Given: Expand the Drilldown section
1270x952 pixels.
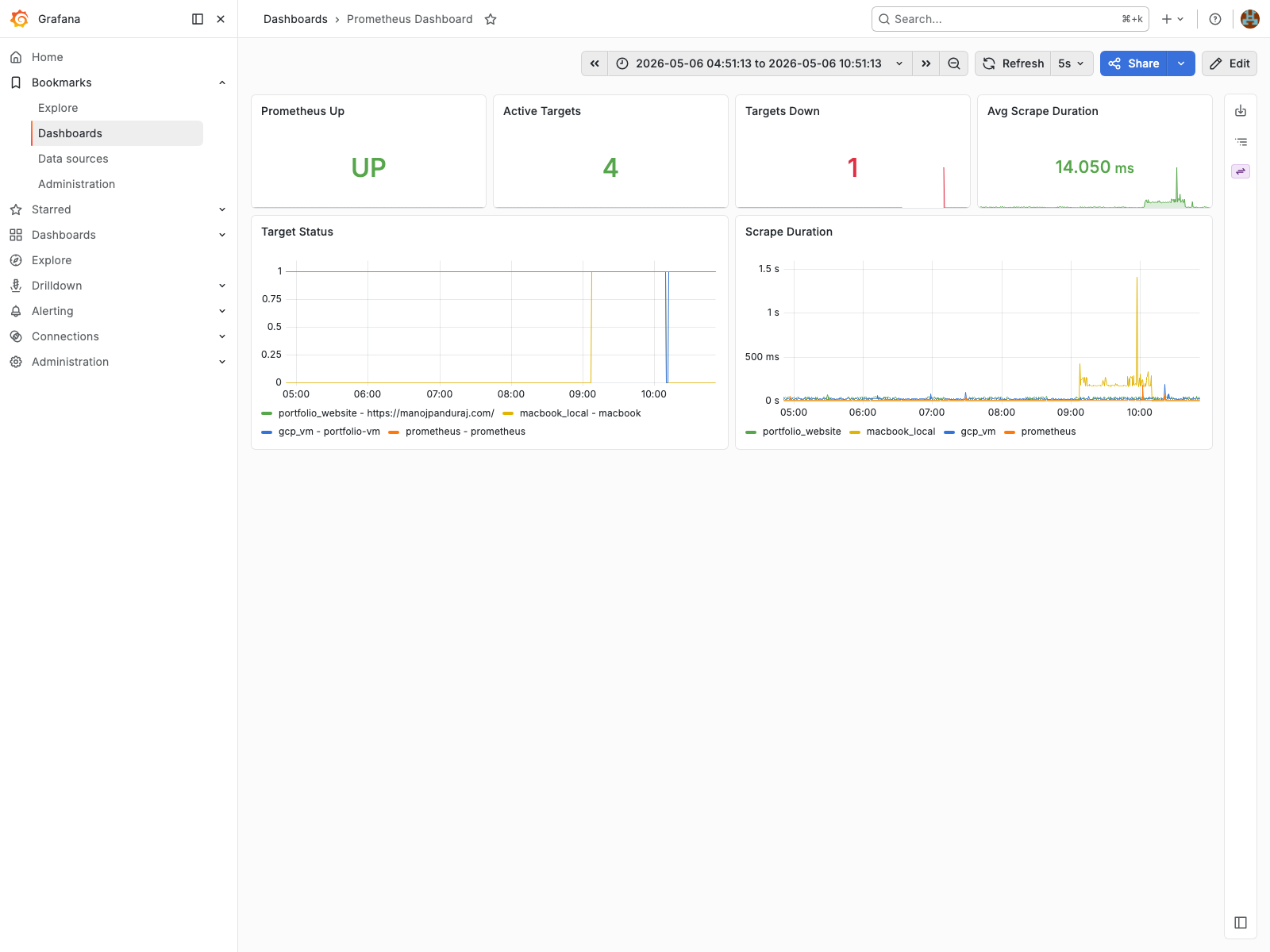Looking at the screenshot, I should point(222,286).
